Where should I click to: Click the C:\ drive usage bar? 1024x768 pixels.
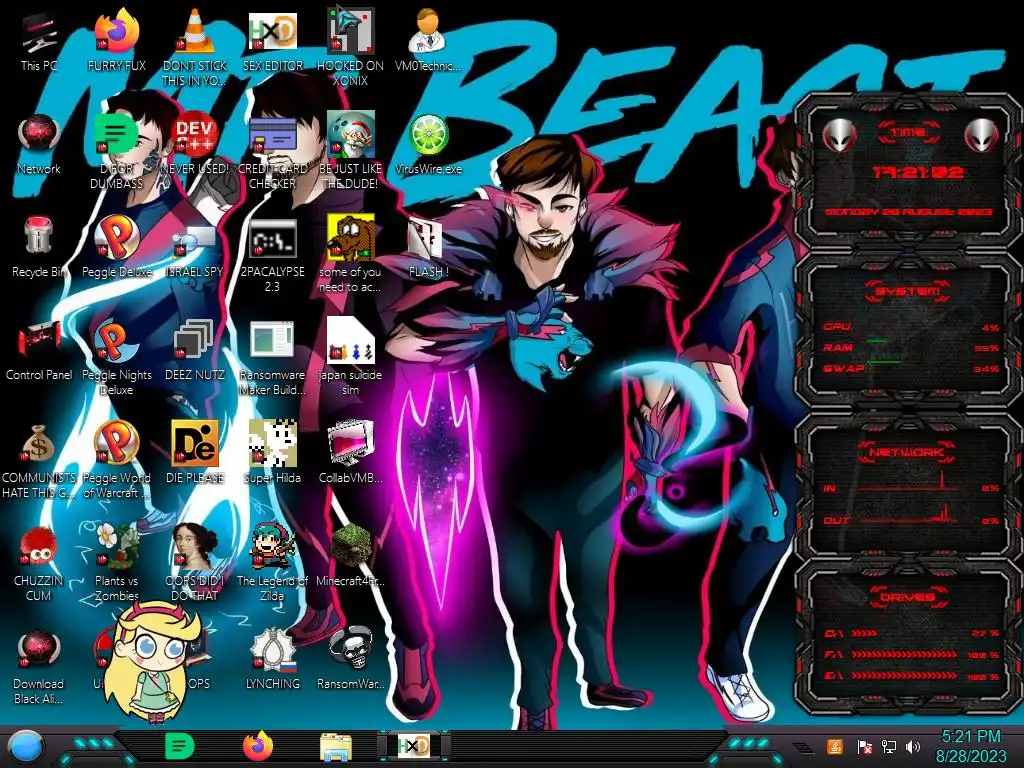(x=911, y=633)
